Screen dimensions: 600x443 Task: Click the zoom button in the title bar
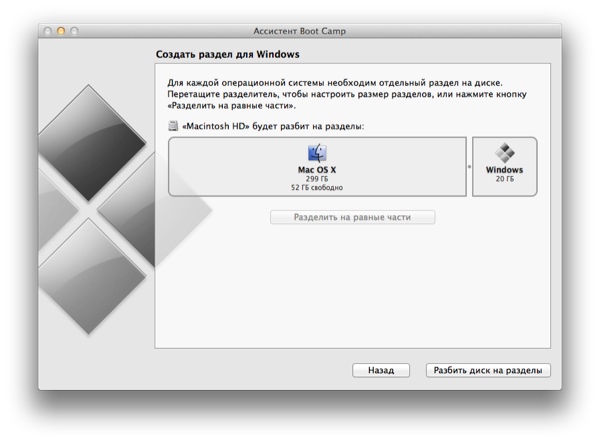(74, 31)
